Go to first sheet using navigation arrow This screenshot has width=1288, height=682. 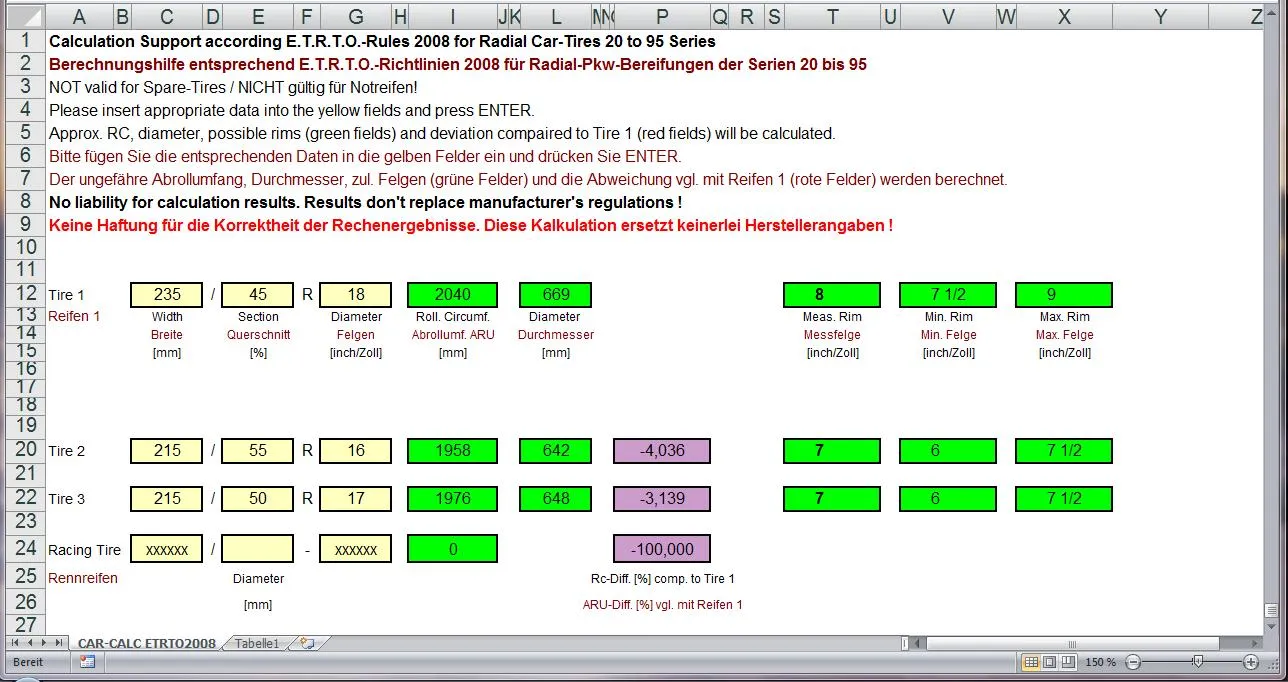[14, 643]
